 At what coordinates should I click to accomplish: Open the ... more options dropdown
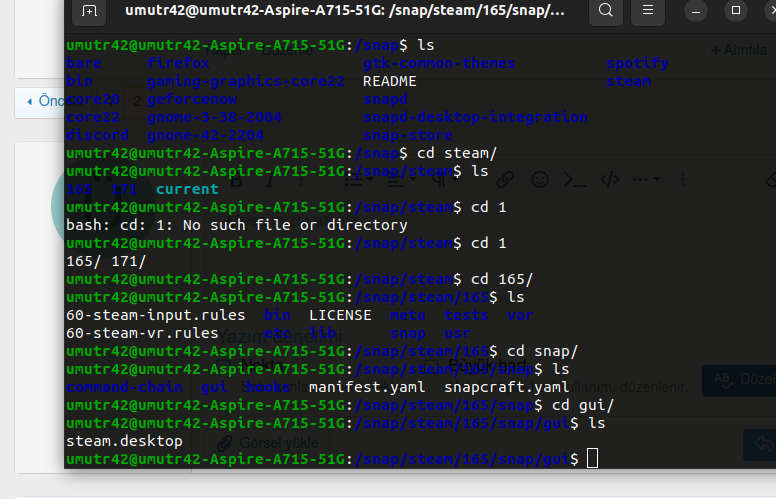pos(646,179)
